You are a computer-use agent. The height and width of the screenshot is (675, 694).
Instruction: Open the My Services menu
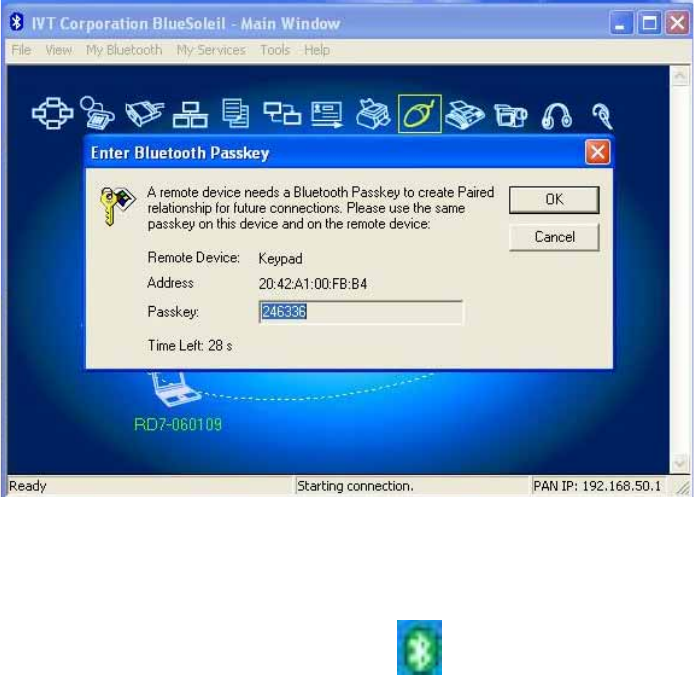pyautogui.click(x=211, y=50)
